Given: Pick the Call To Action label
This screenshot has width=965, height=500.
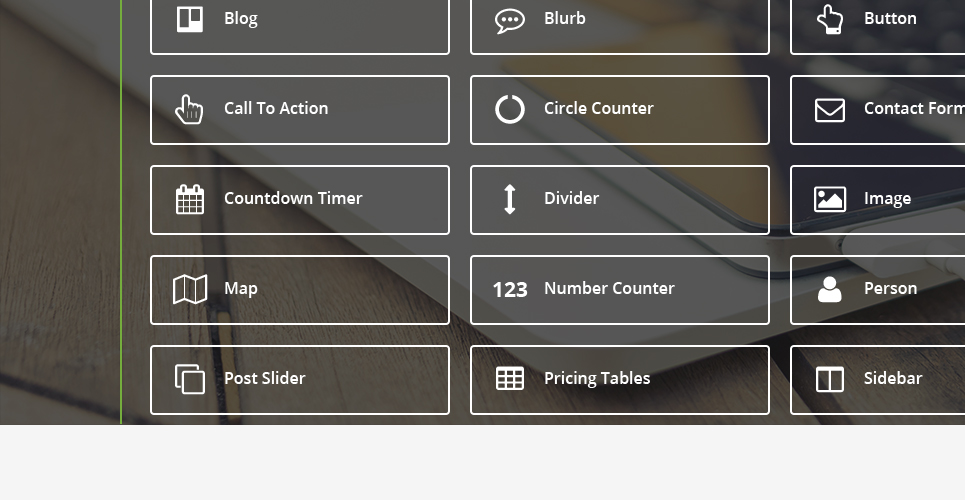Looking at the screenshot, I should click(x=276, y=108).
